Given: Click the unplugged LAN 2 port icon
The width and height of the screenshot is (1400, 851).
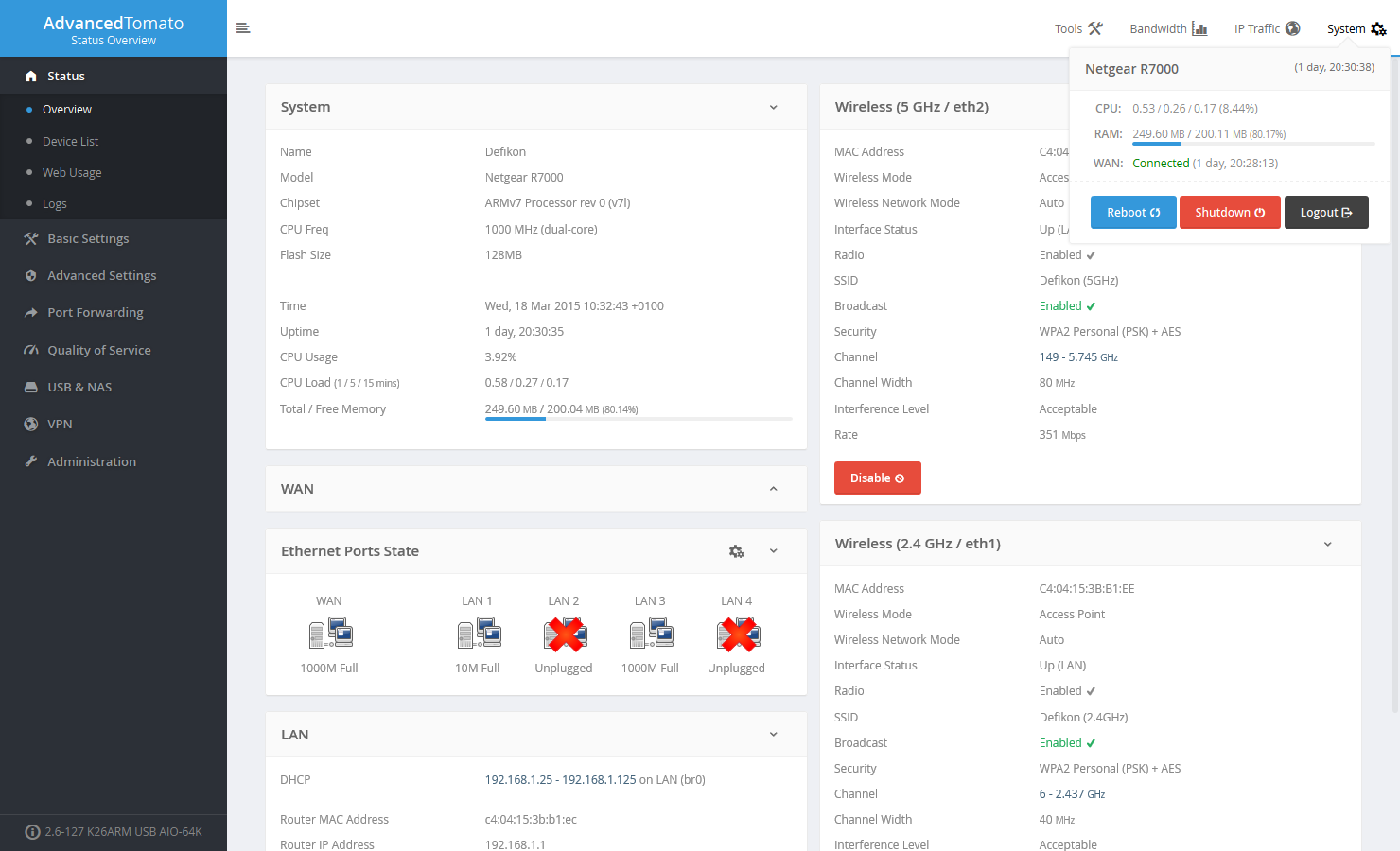Looking at the screenshot, I should (x=565, y=634).
